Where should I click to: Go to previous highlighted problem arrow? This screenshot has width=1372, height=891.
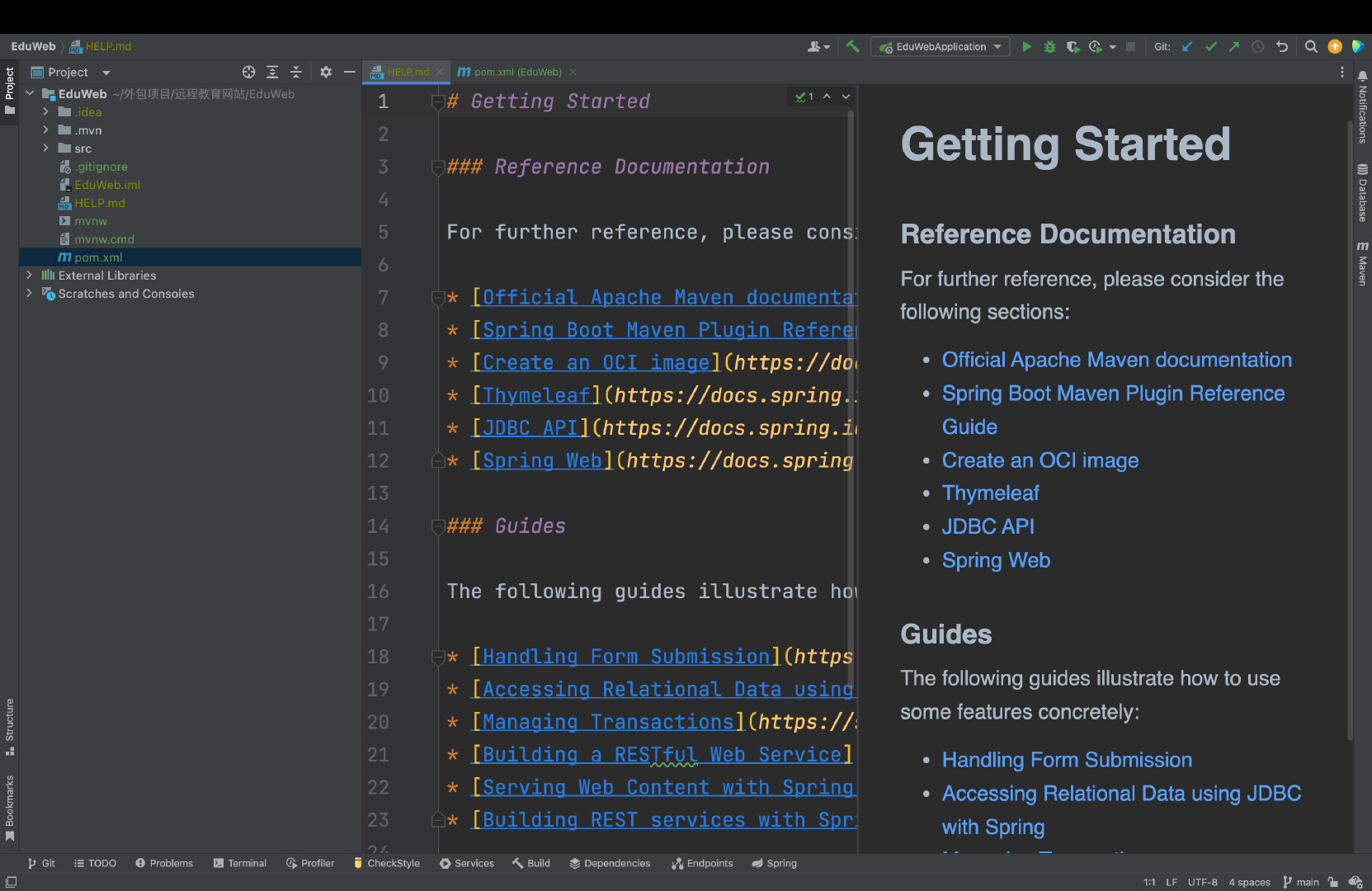[x=827, y=97]
